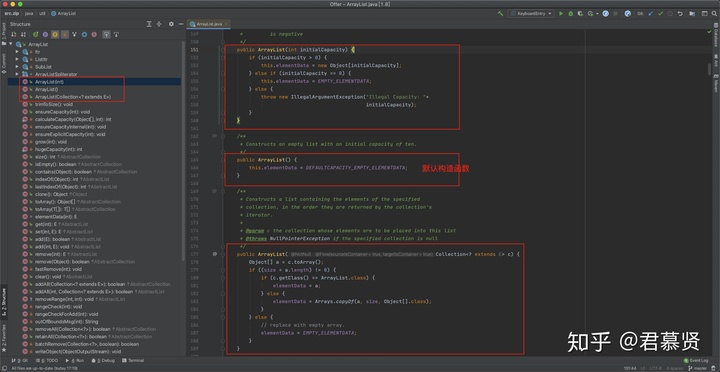The height and width of the screenshot is (372, 720).
Task: Open dropdown arrow beside profiler run icon
Action: point(597,14)
